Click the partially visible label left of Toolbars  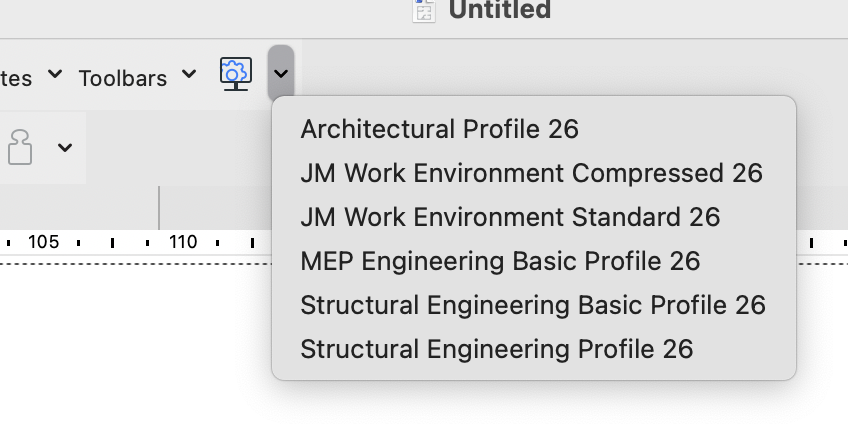(x=16, y=77)
